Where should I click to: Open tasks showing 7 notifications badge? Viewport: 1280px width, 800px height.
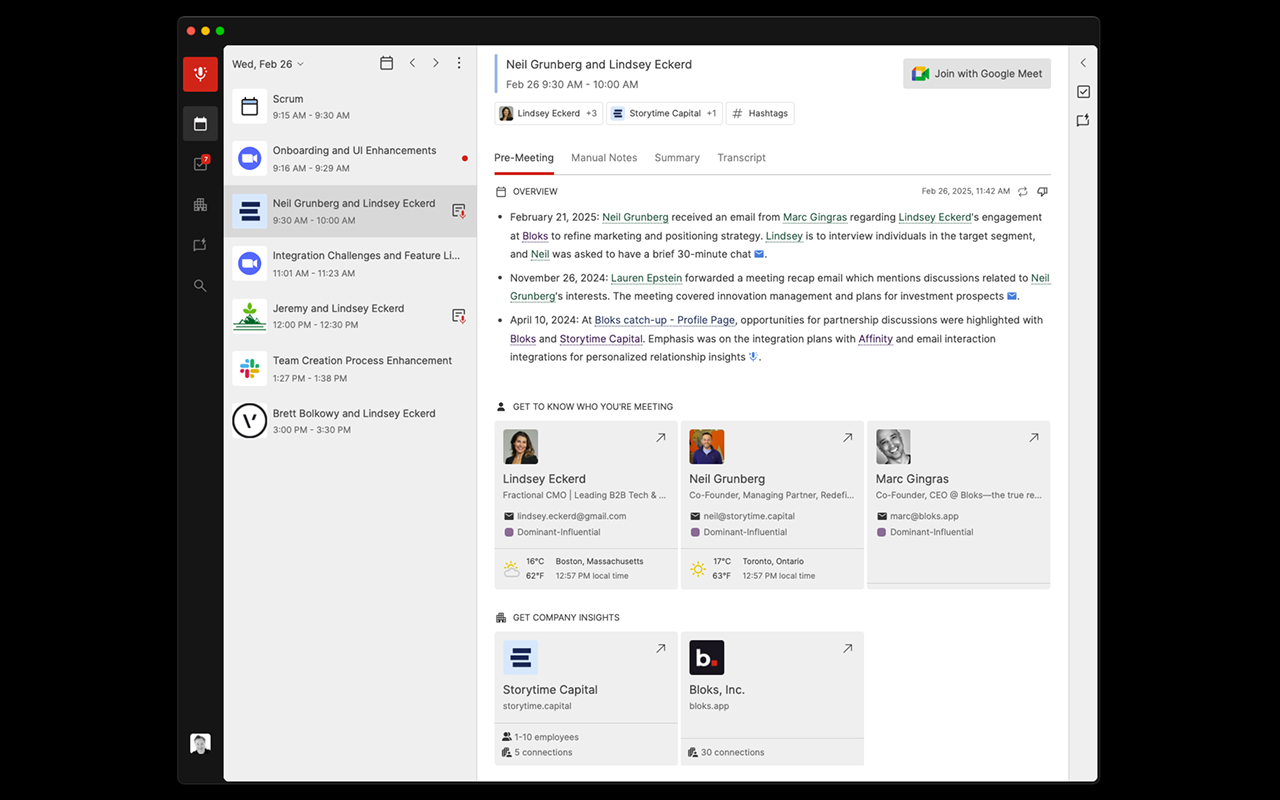pyautogui.click(x=200, y=163)
